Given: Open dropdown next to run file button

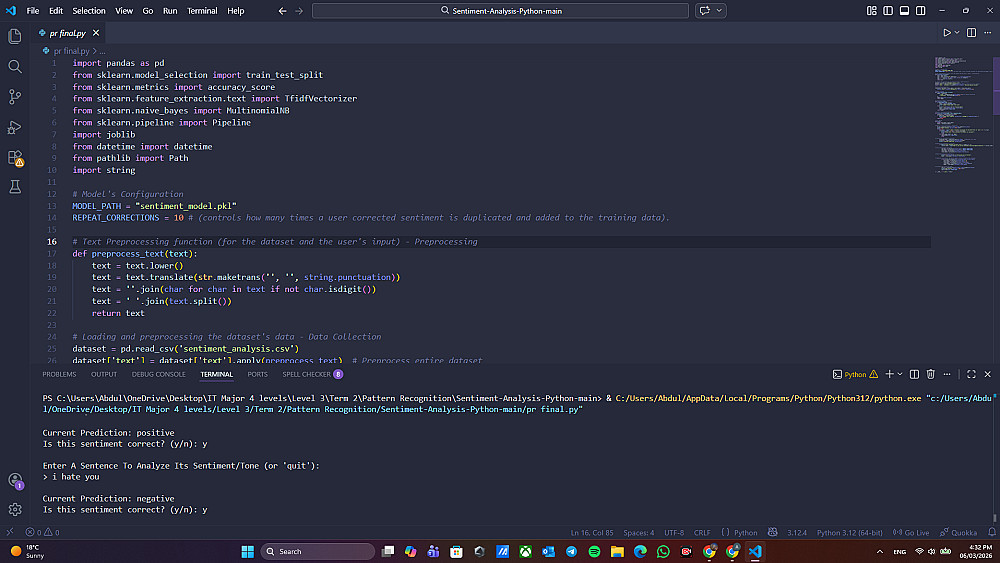Looking at the screenshot, I should pos(957,33).
